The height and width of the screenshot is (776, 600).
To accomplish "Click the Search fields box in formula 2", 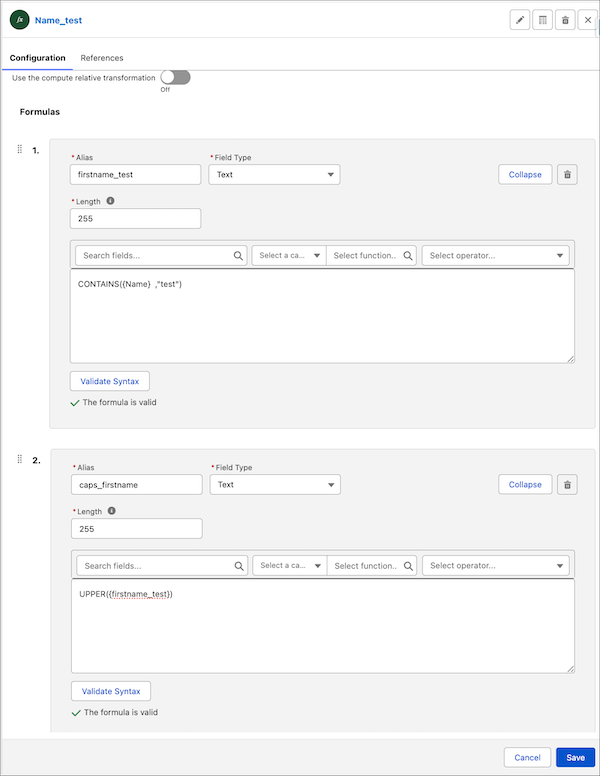I will pyautogui.click(x=162, y=566).
